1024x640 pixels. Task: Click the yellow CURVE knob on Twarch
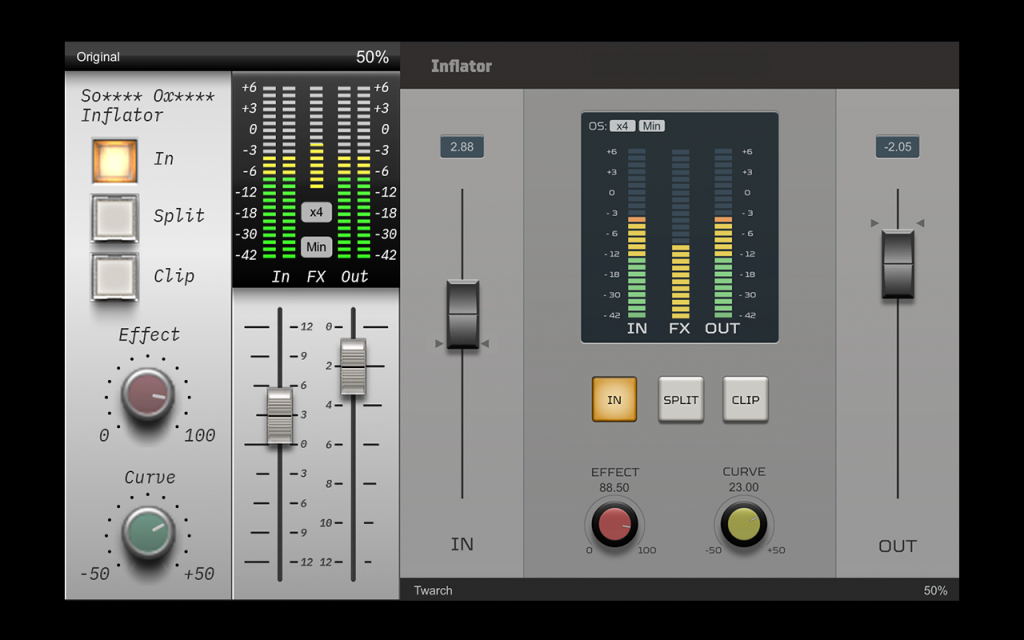point(744,524)
